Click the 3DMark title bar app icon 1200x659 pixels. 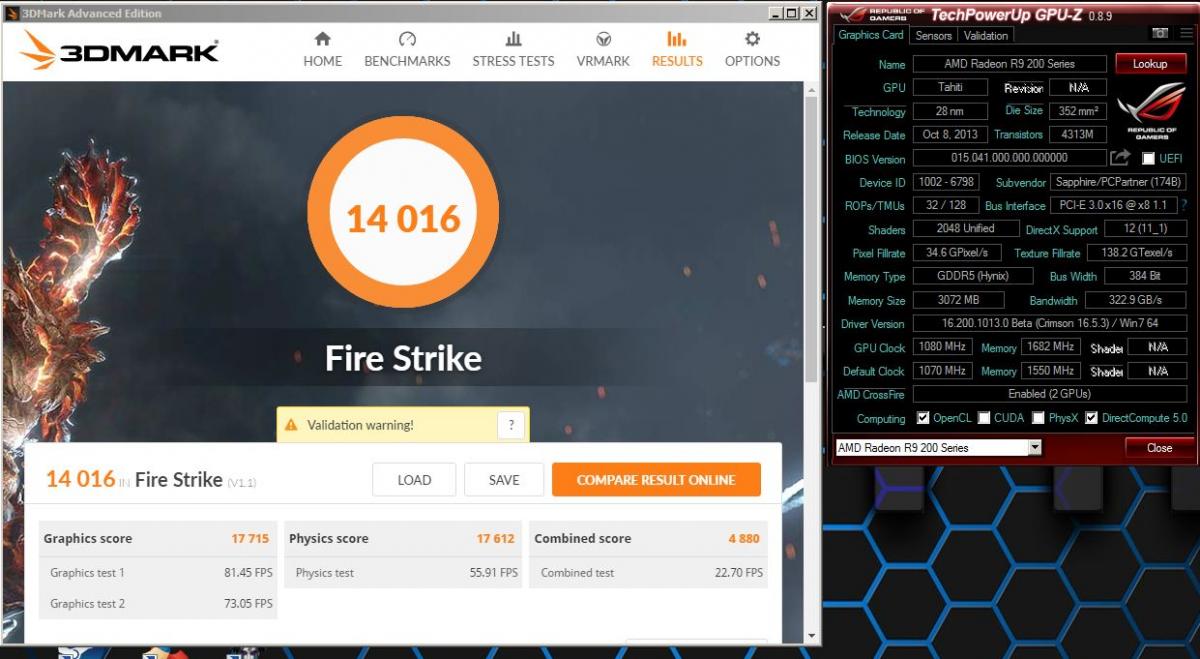coord(12,13)
